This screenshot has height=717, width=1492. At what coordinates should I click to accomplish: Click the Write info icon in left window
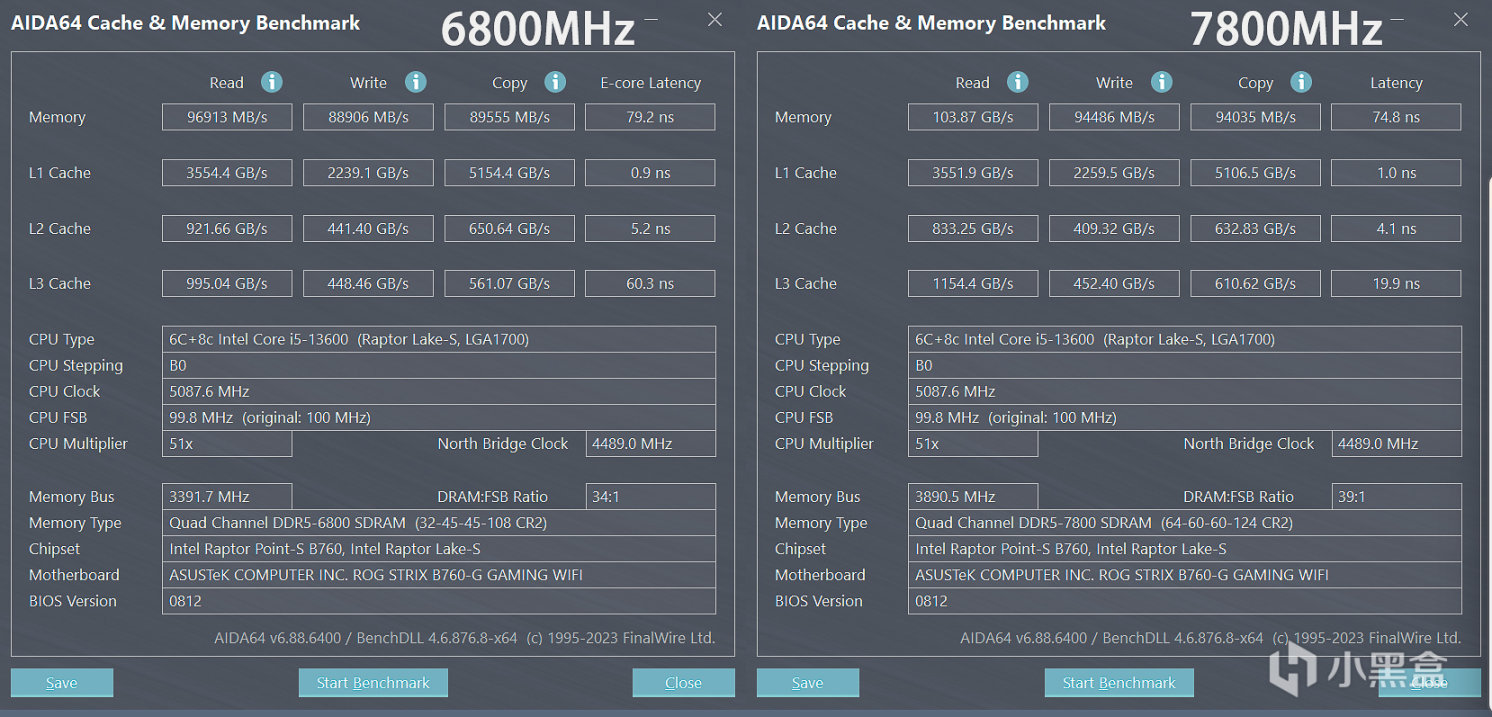(415, 82)
